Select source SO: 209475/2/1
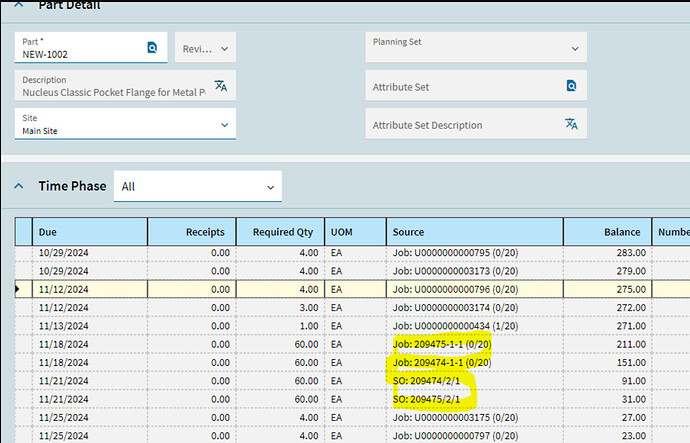The image size is (690, 443). tap(426, 399)
